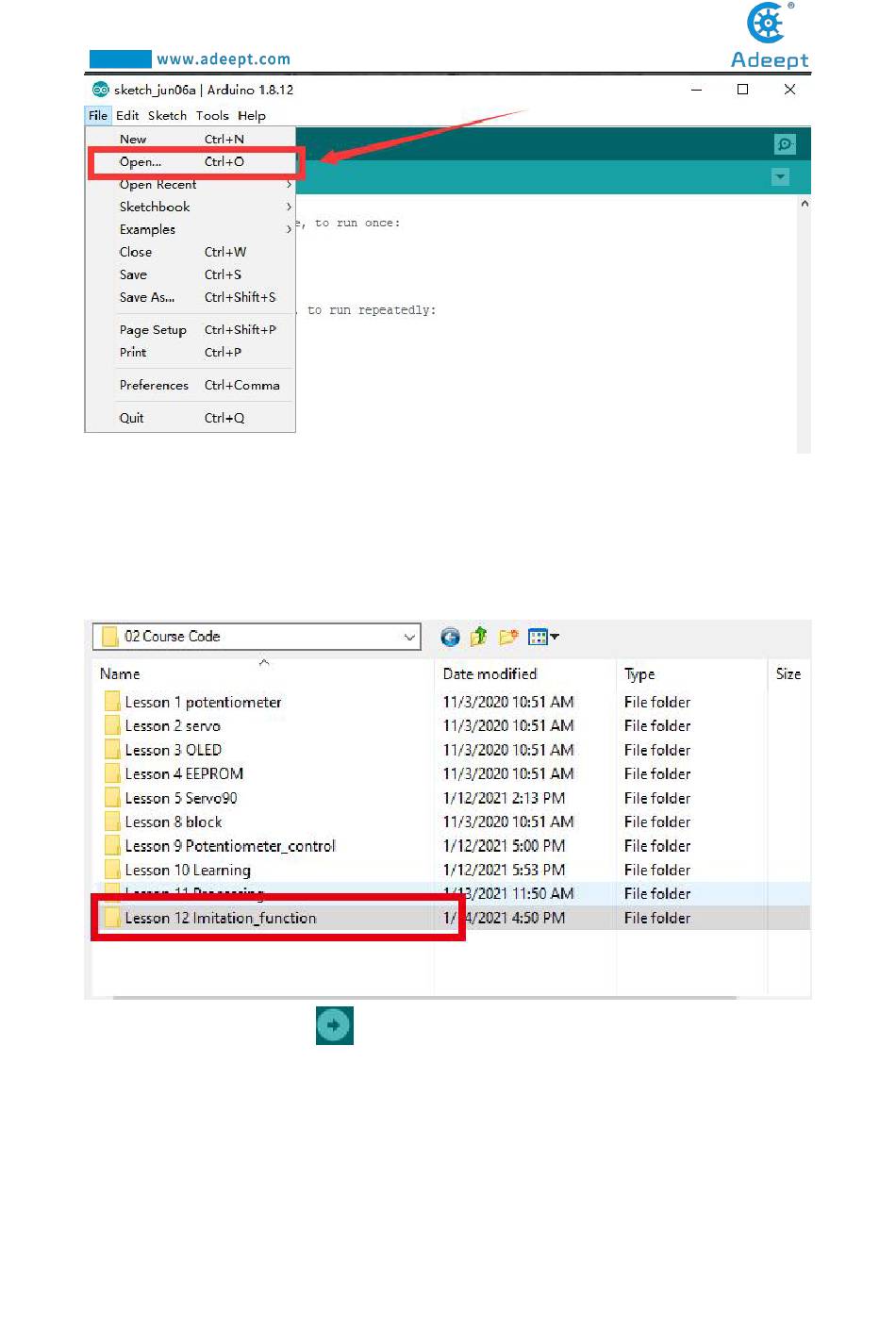This screenshot has width=896, height=1328.
Task: Select the Lesson 8 block folder
Action: point(174,822)
